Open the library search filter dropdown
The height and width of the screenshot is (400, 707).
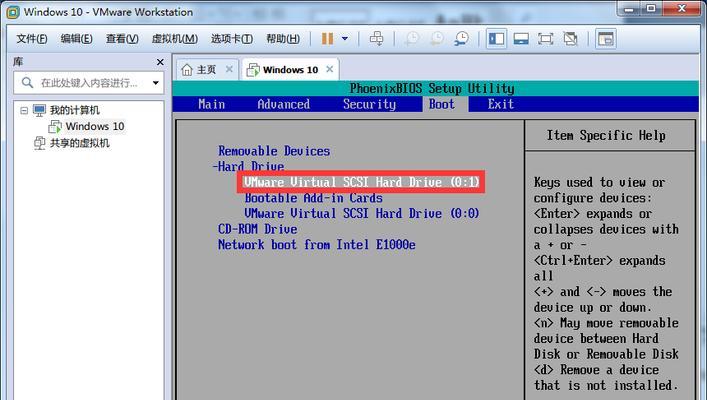click(x=156, y=83)
